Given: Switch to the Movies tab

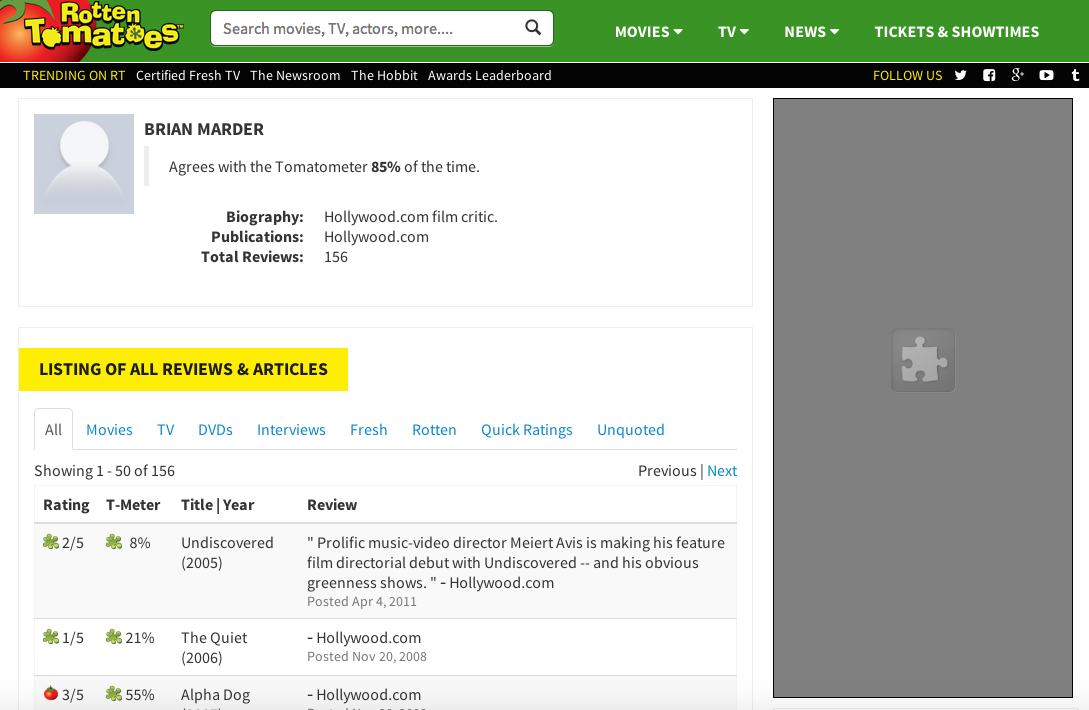Looking at the screenshot, I should point(109,430).
